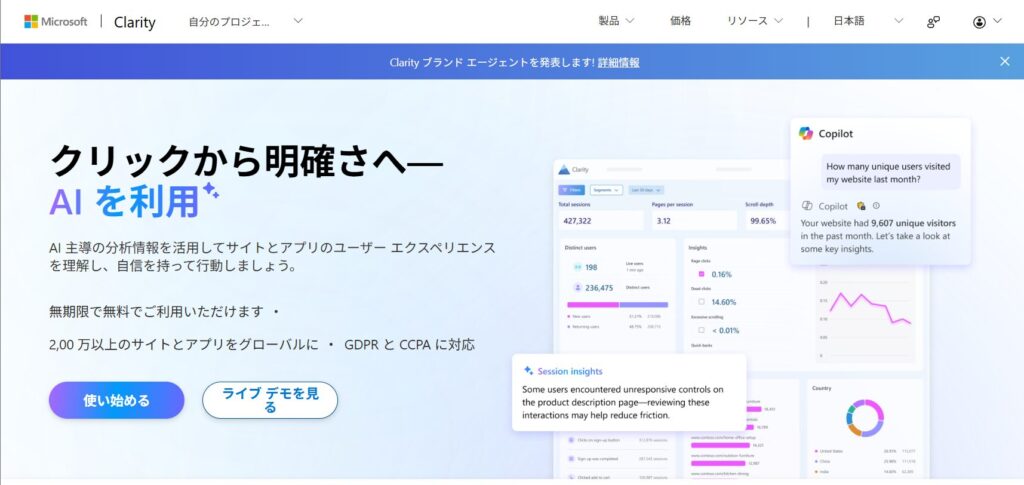
Task: Follow the 詳細情報 link in the banner
Action: click(x=618, y=62)
